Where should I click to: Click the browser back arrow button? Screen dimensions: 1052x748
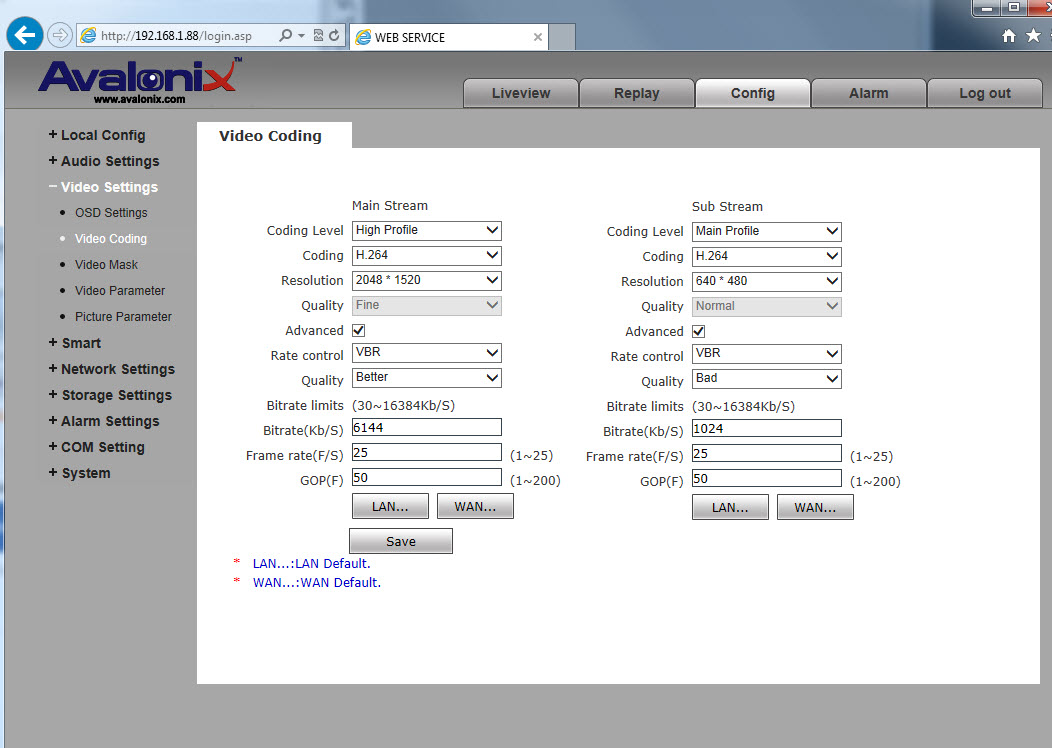[x=24, y=35]
